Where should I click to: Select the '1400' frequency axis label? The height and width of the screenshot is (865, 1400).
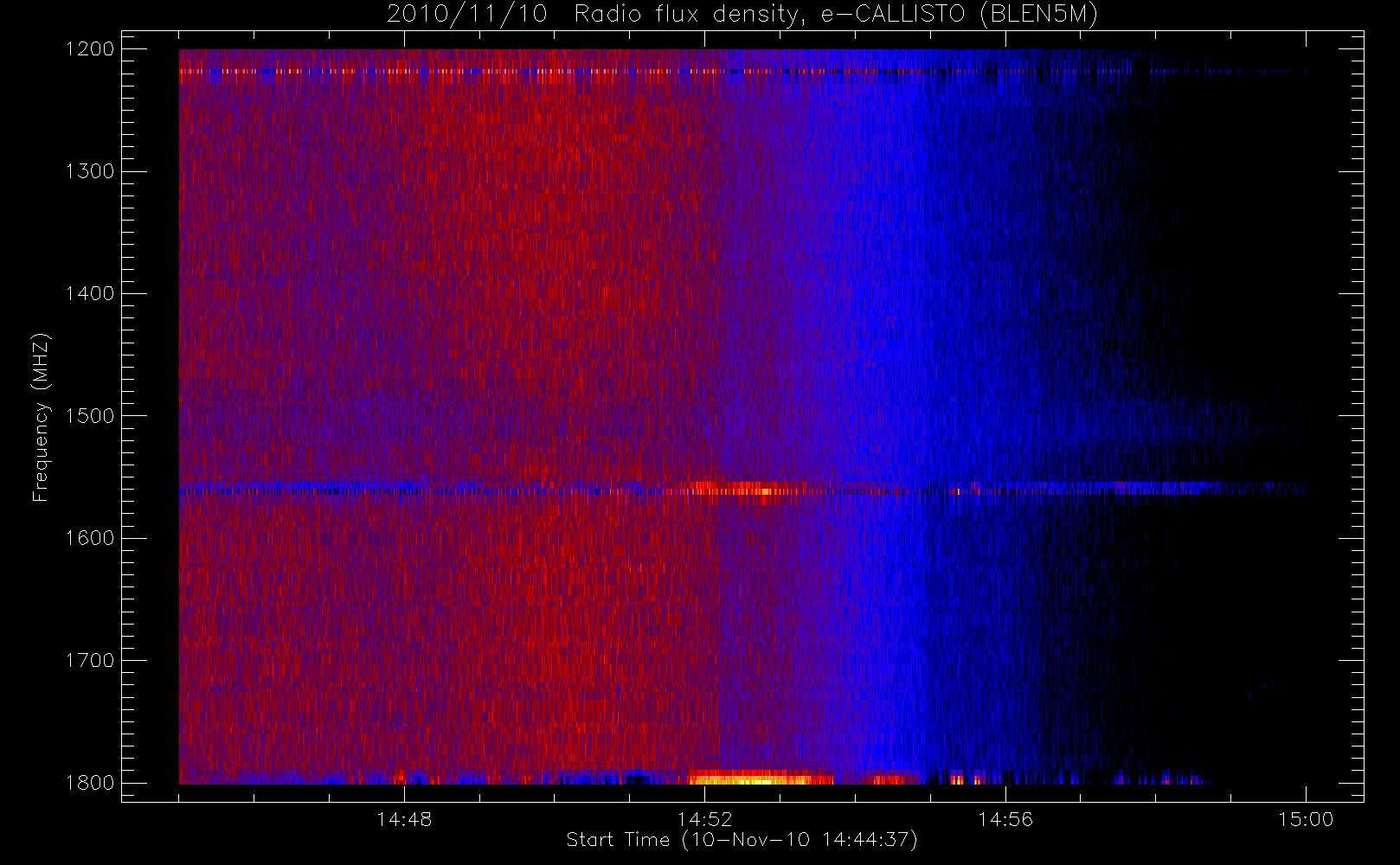click(90, 294)
